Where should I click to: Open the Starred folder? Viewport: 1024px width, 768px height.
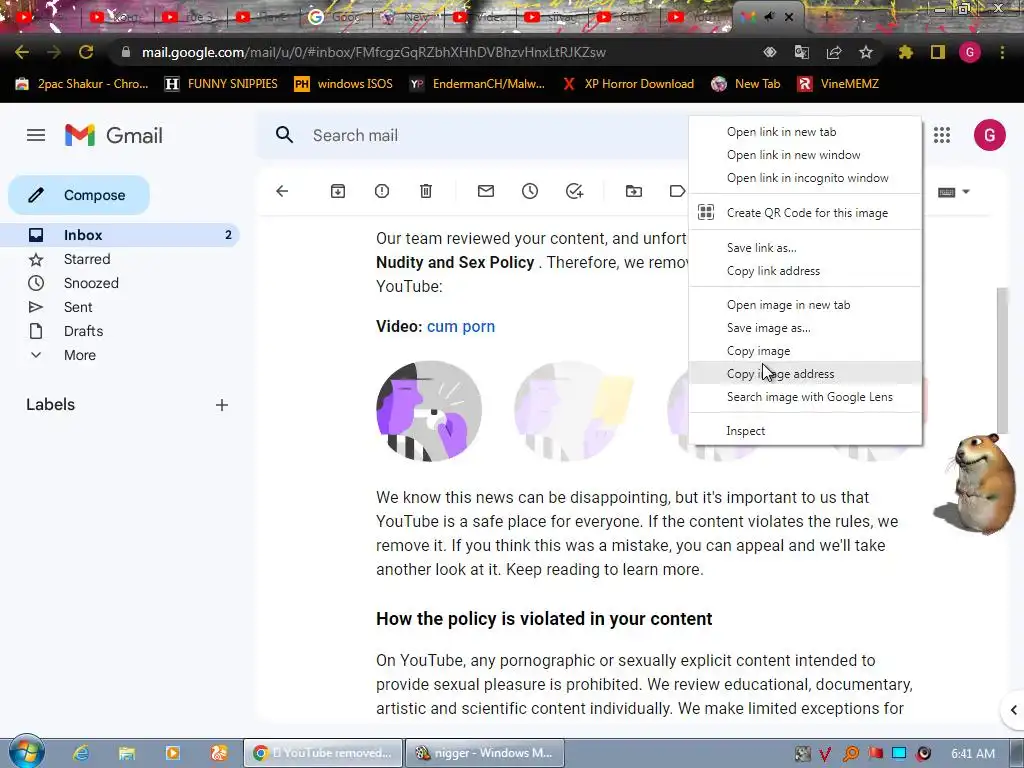[120, 259]
